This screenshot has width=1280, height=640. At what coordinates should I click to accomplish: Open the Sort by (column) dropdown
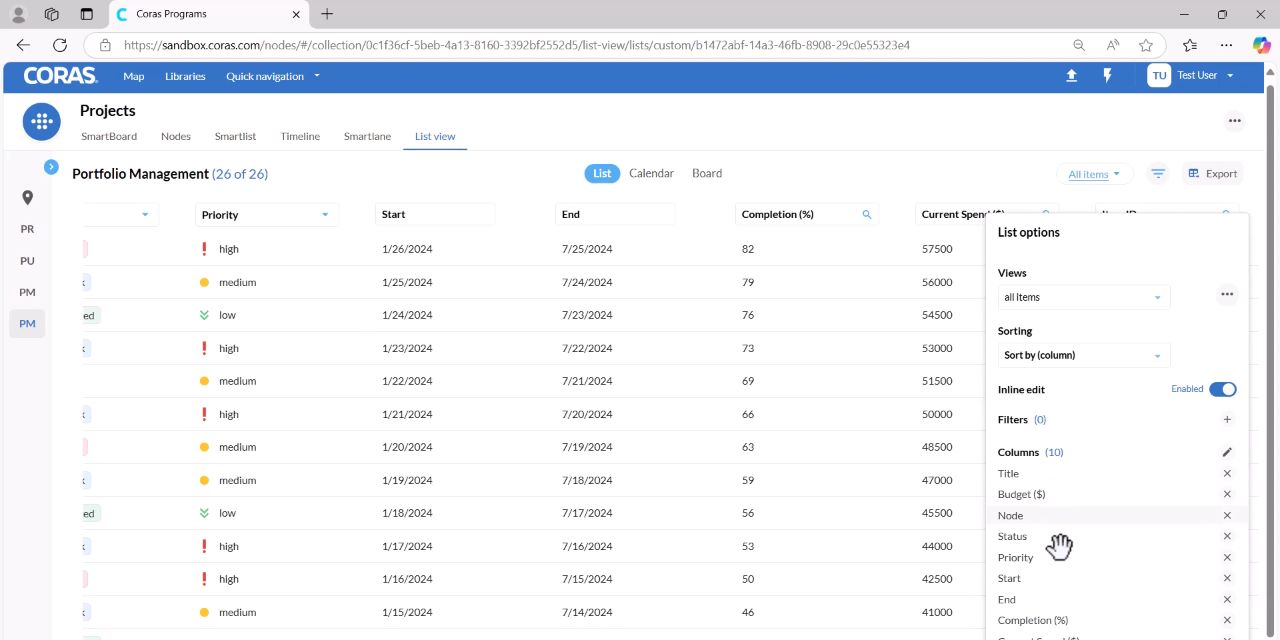click(x=1084, y=355)
